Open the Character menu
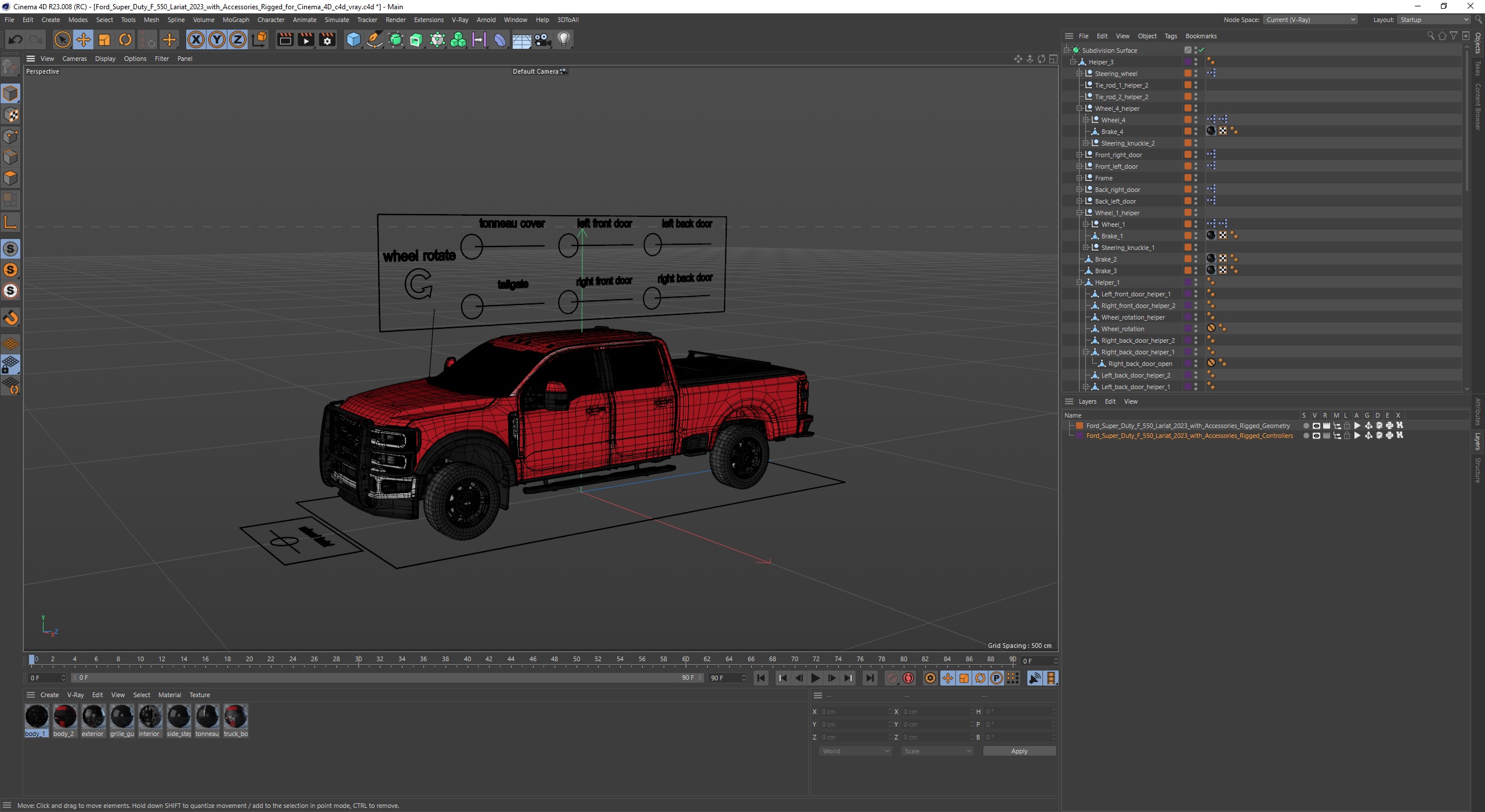This screenshot has height=812, width=1485. 271,20
